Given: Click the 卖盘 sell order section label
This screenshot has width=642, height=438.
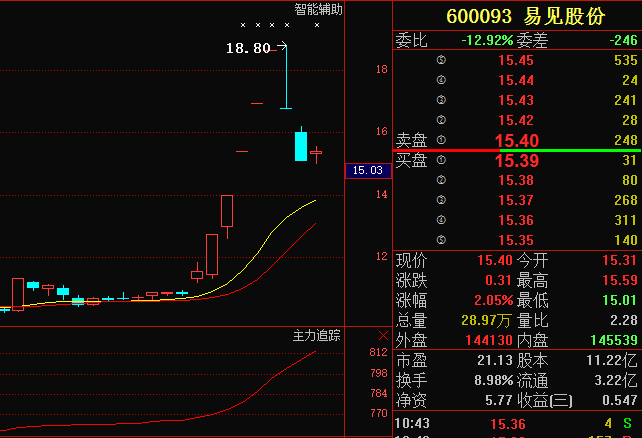Looking at the screenshot, I should click(x=411, y=141).
